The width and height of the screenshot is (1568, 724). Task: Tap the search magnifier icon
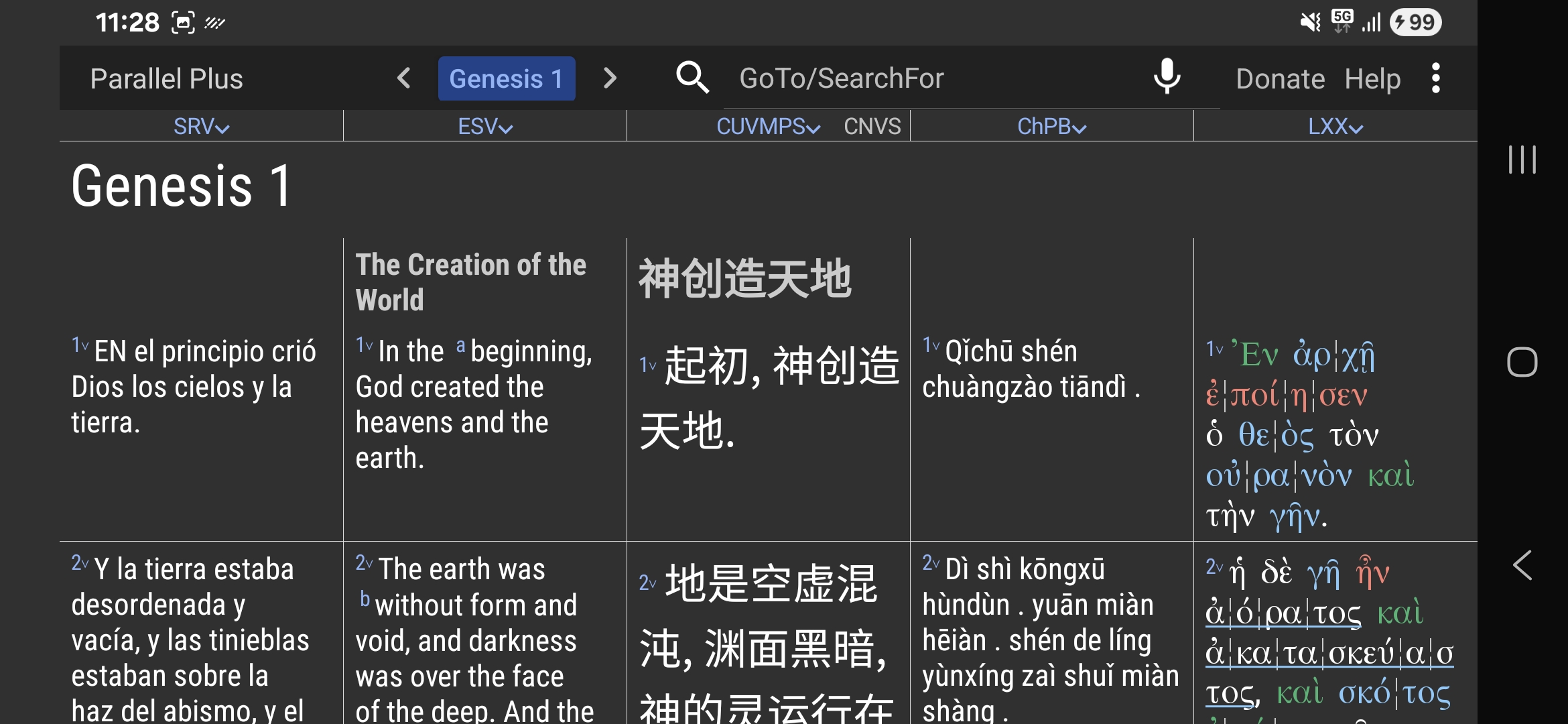click(x=692, y=78)
